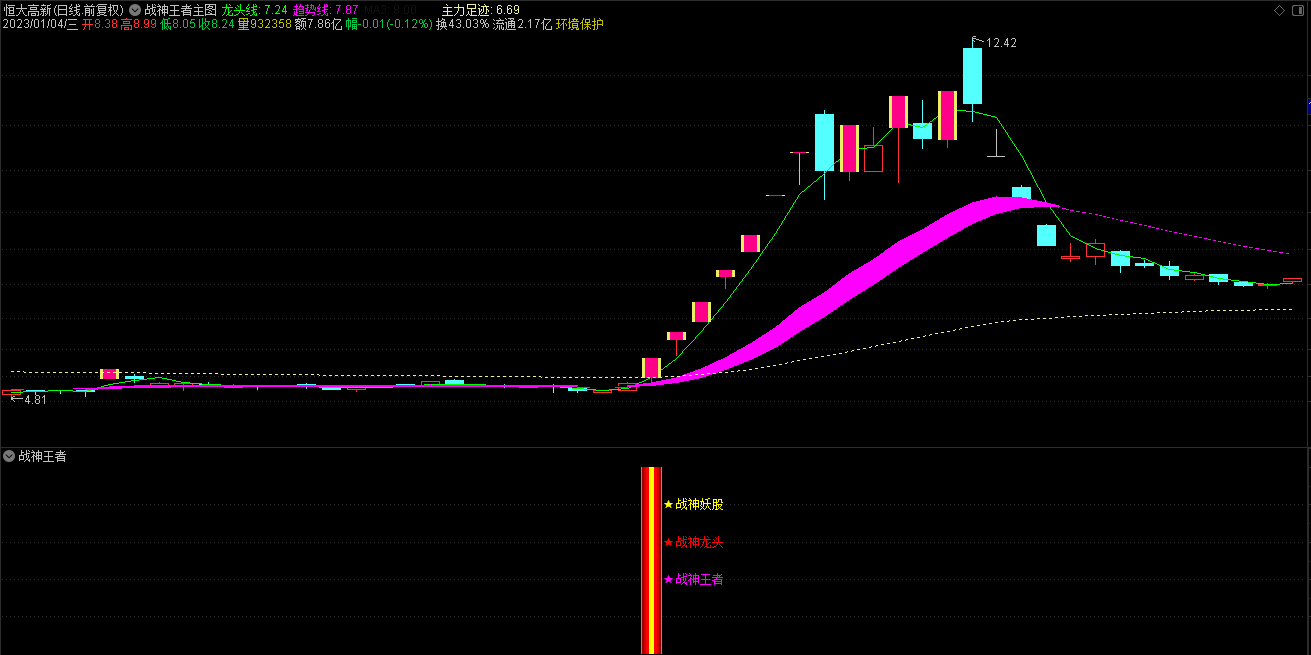Click the 主力足迹 indicator label
The height and width of the screenshot is (655, 1311).
click(x=480, y=10)
